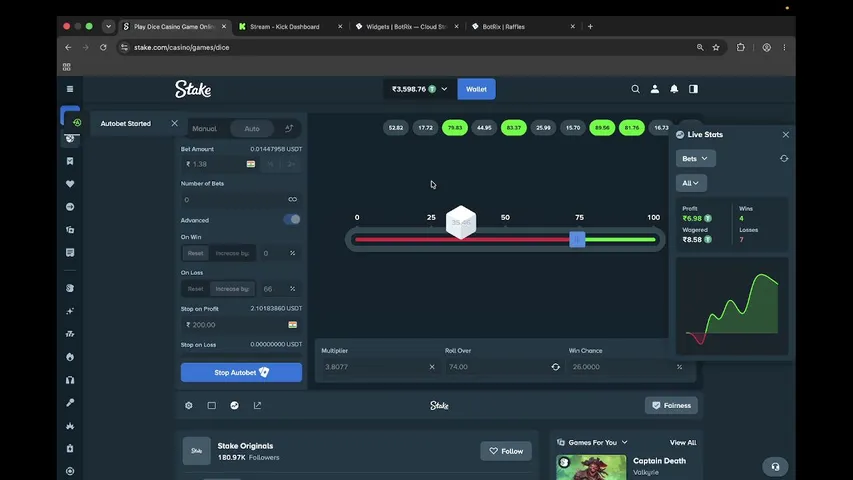Open game settings gear icon
853x480 pixels.
point(189,405)
